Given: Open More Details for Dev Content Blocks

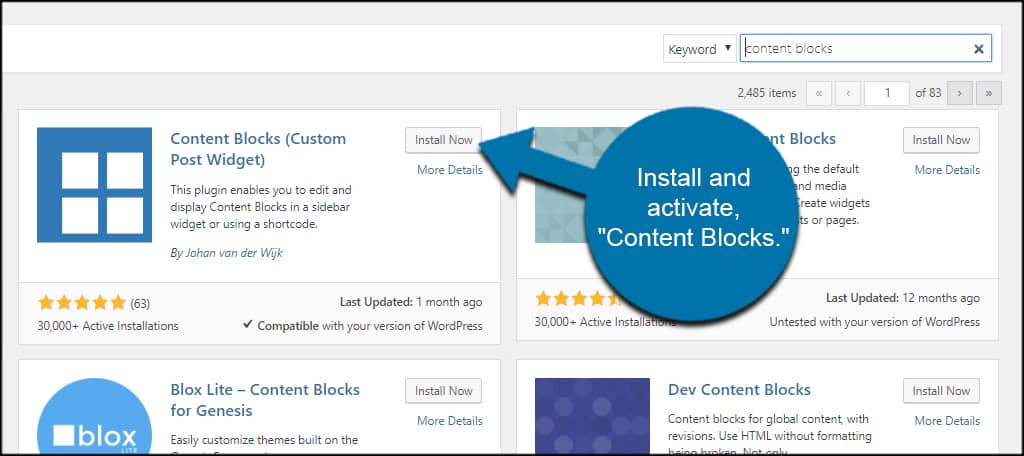Looking at the screenshot, I should pyautogui.click(x=947, y=421).
